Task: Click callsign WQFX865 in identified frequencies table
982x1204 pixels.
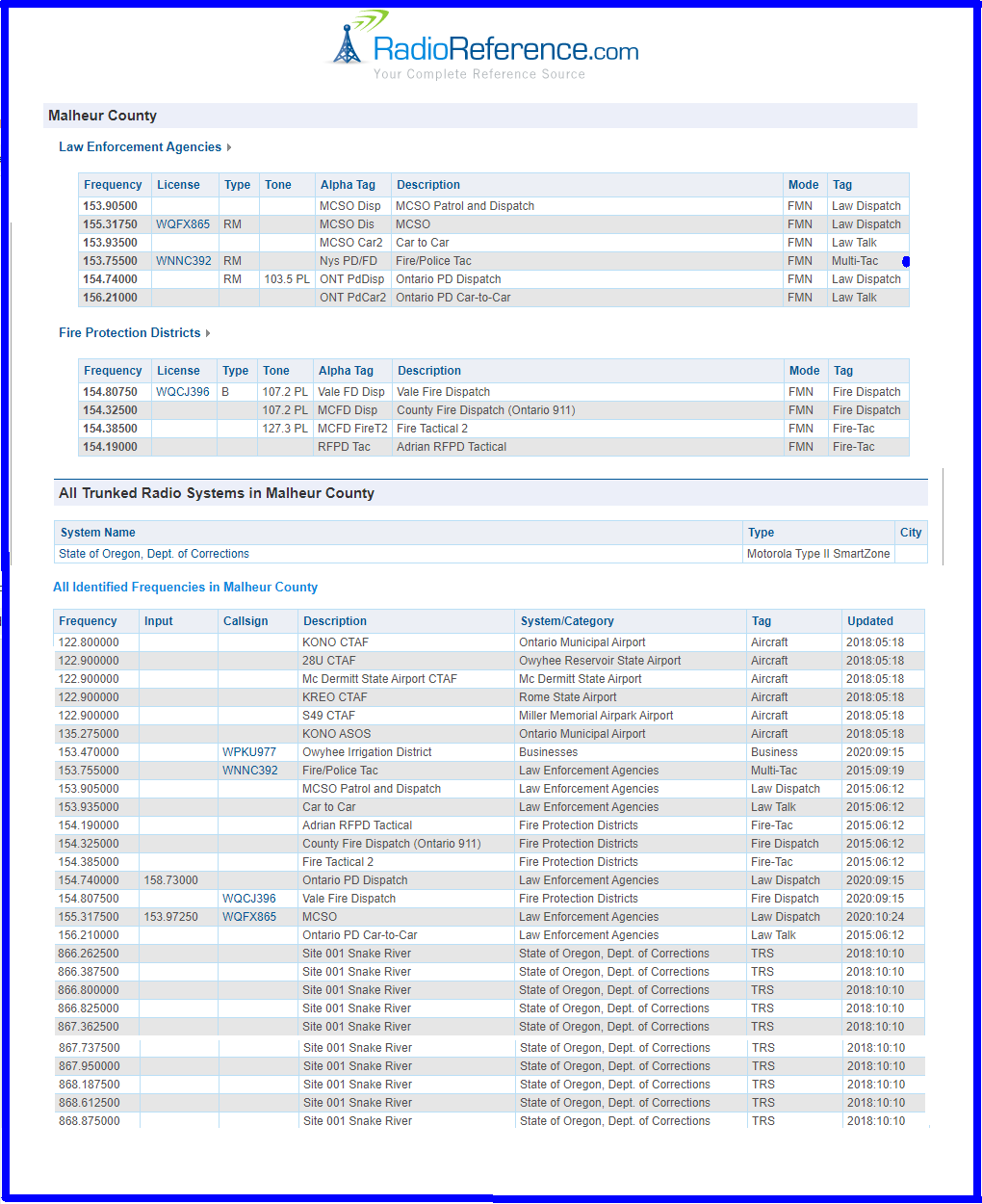Action: (249, 917)
